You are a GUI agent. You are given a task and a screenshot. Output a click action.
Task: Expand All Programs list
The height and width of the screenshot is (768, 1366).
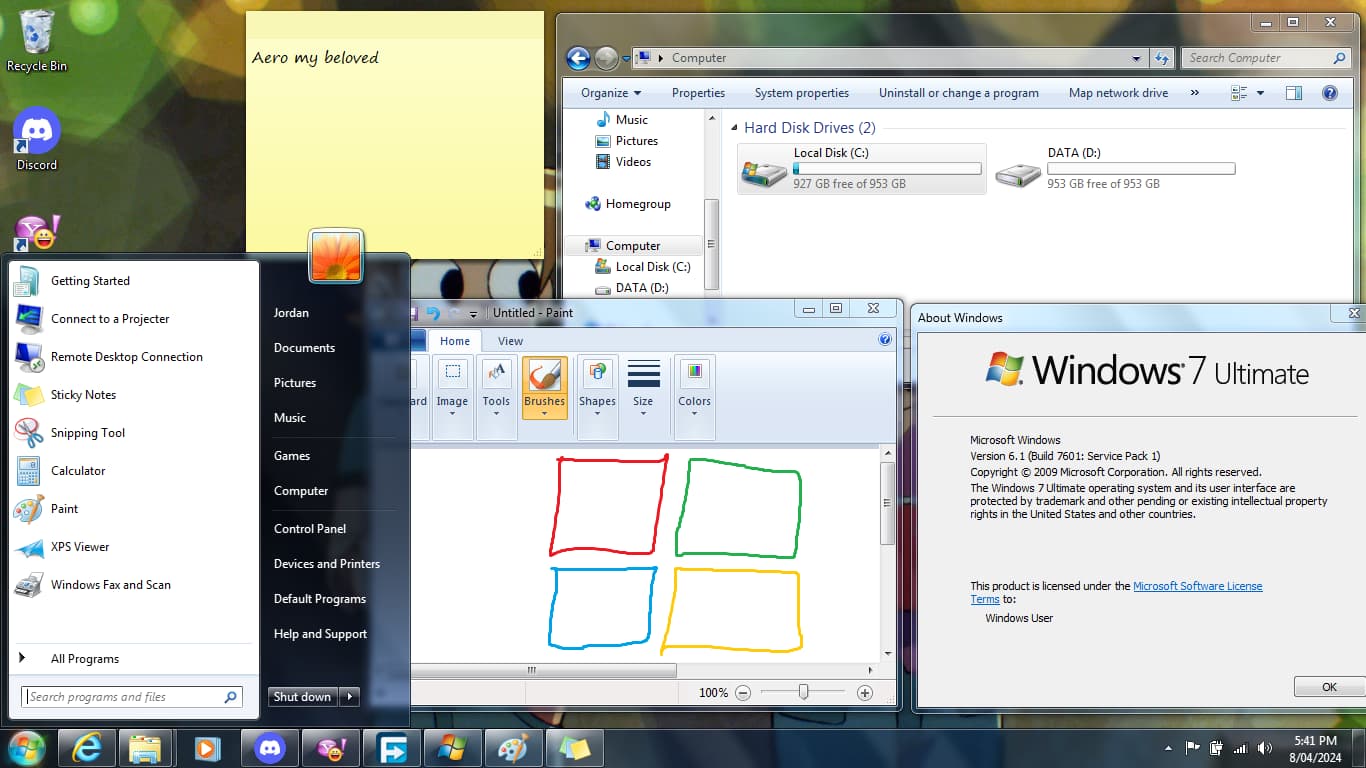(x=132, y=659)
